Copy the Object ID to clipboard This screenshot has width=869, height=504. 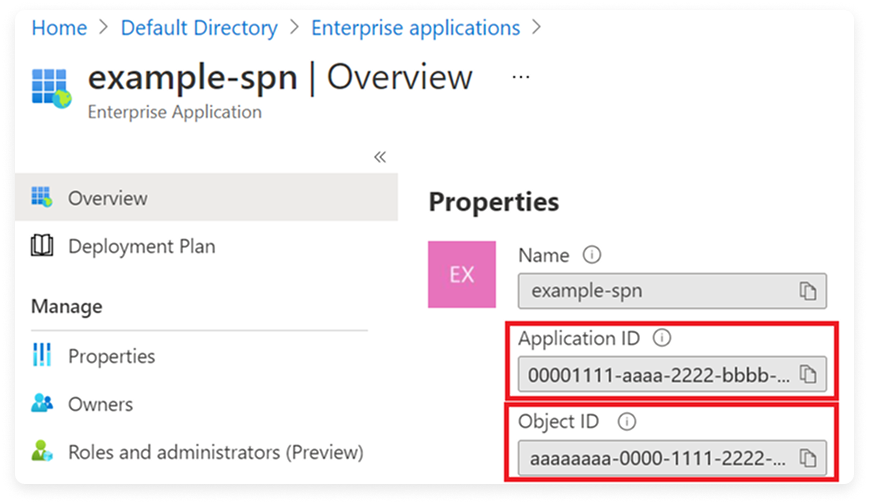[808, 458]
